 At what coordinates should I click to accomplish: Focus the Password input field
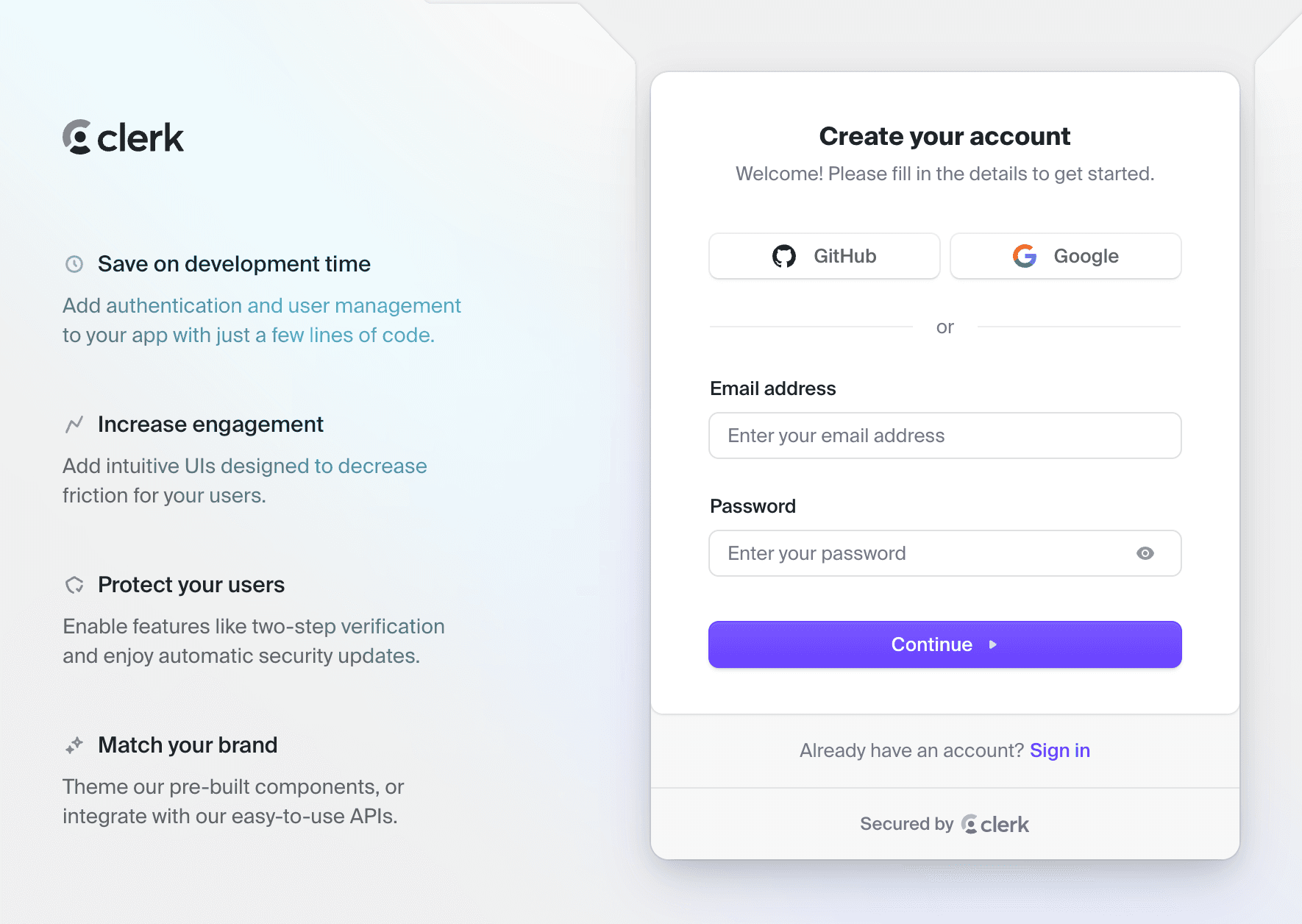pos(919,553)
